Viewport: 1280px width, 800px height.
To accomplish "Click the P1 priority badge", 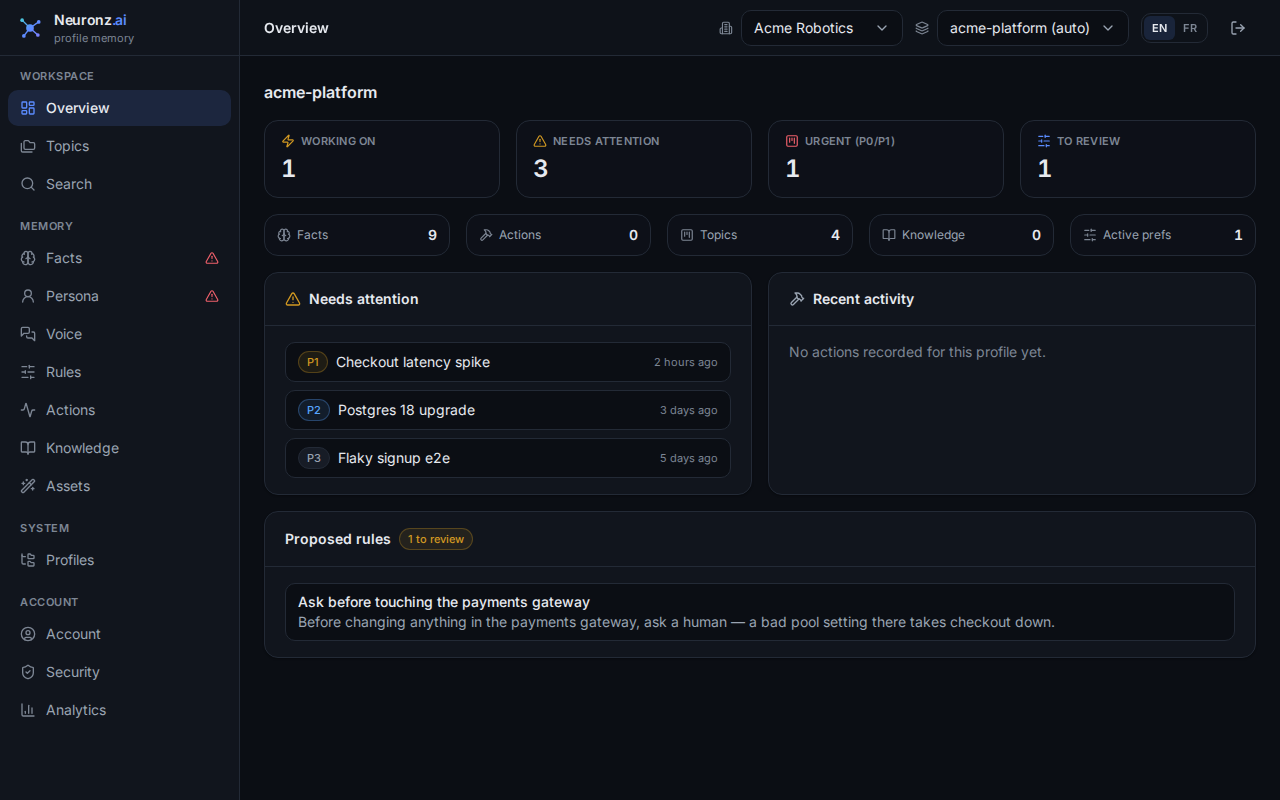I will pos(313,362).
